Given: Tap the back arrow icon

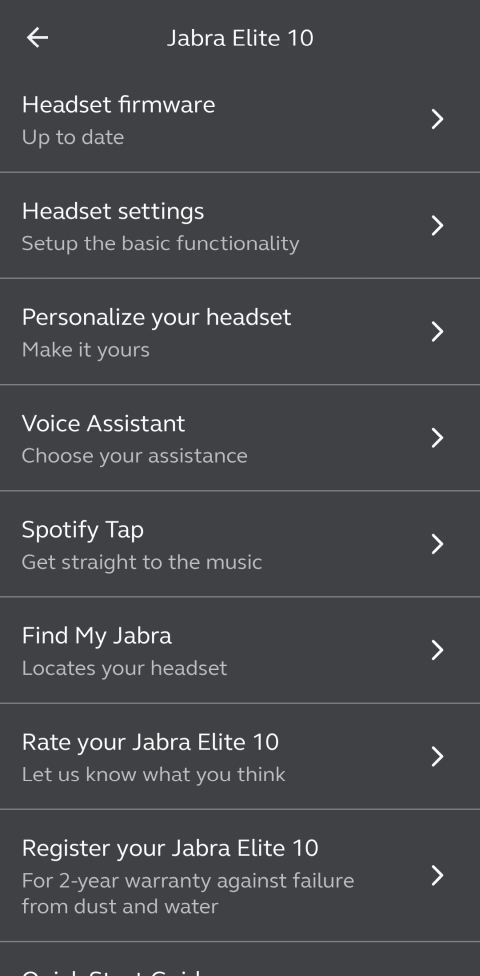Looking at the screenshot, I should click(37, 38).
